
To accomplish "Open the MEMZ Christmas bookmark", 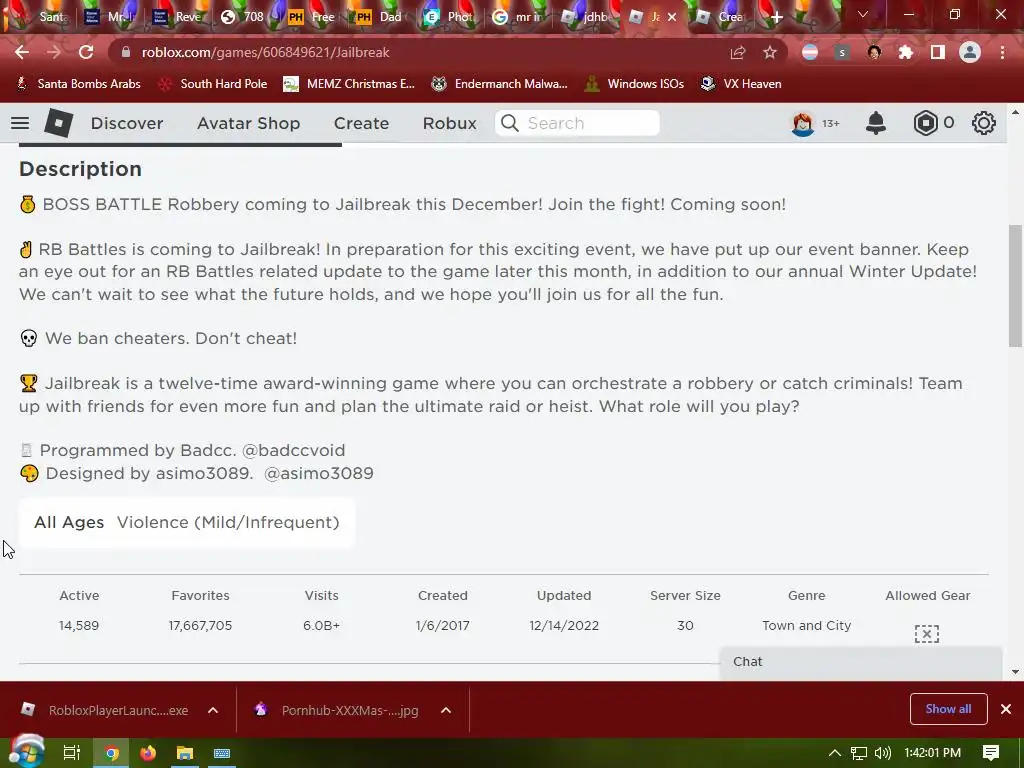I will pyautogui.click(x=349, y=84).
